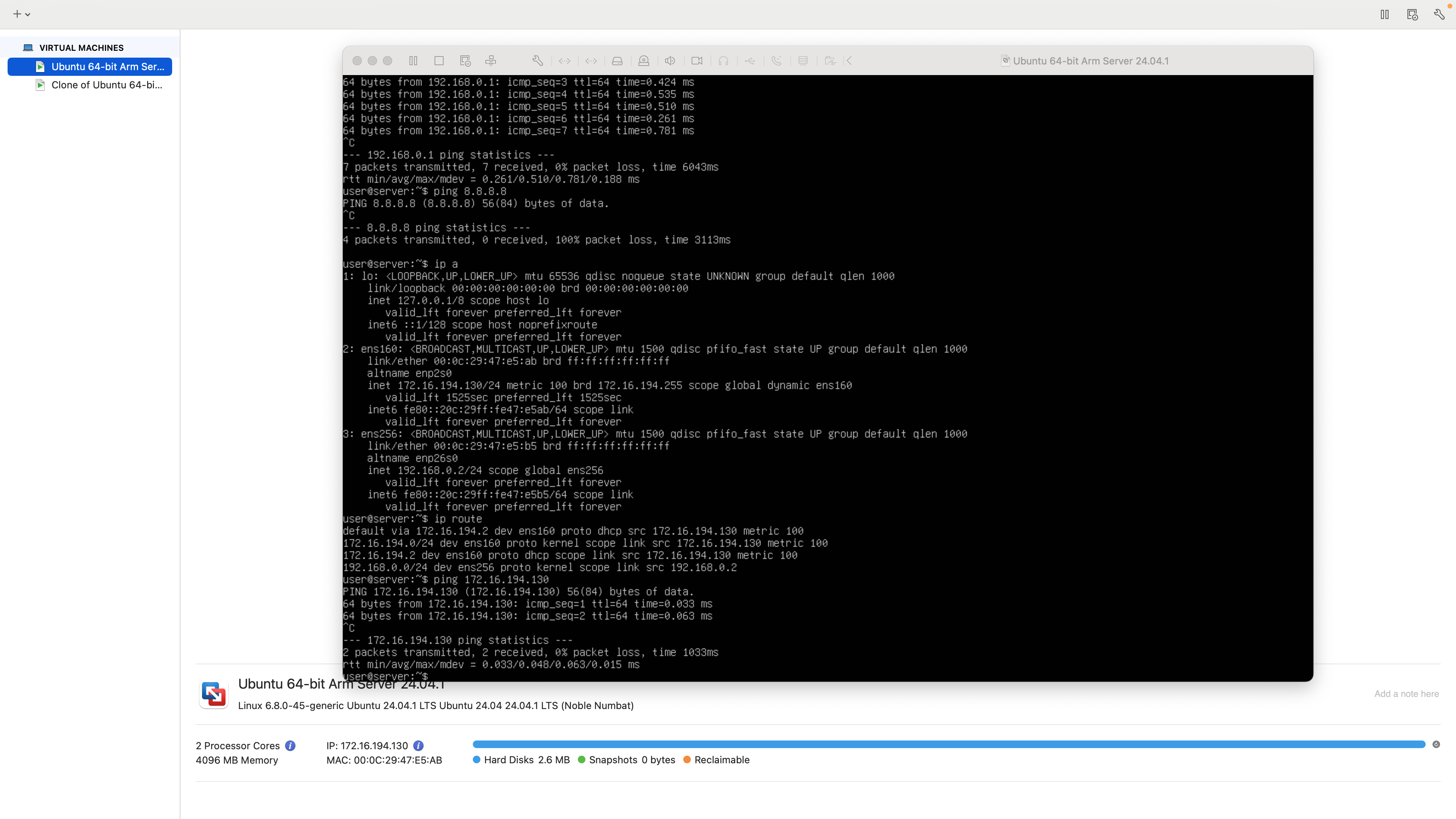Click the square view-mode icon in the VM toolbar
The height and width of the screenshot is (819, 1456).
coord(439,61)
